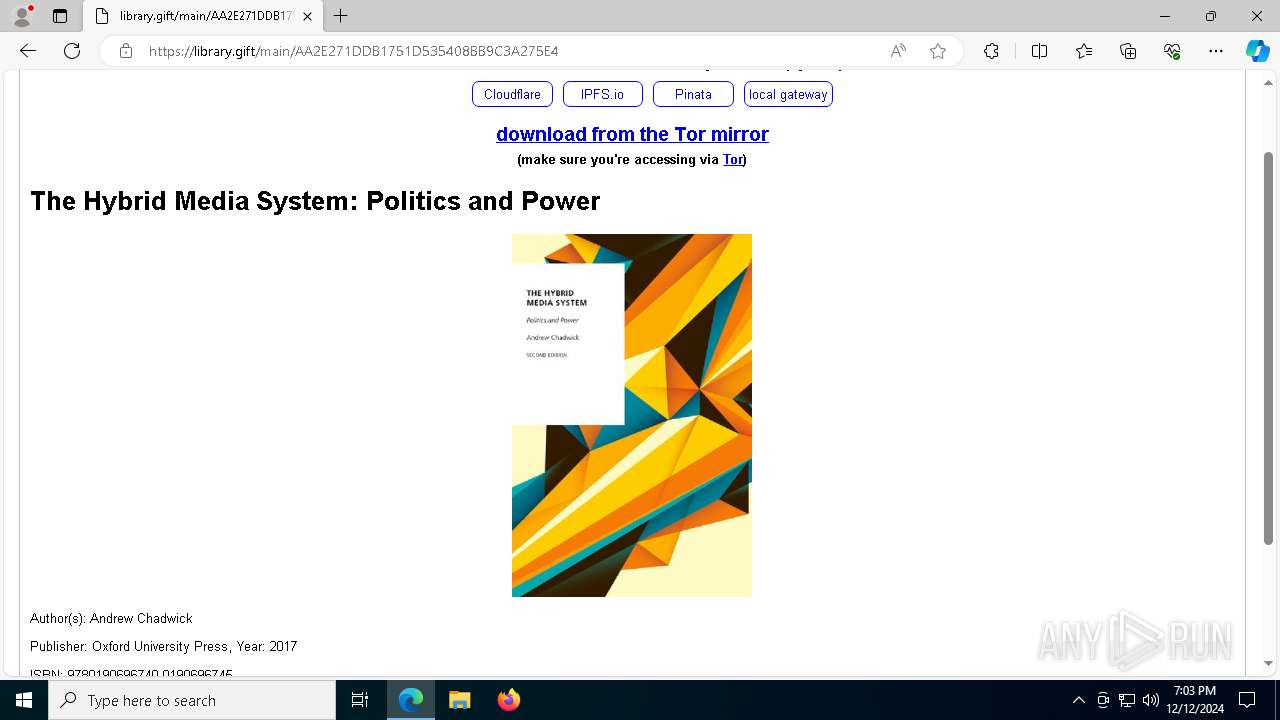1280x720 pixels.
Task: View site information lock icon
Action: point(126,51)
